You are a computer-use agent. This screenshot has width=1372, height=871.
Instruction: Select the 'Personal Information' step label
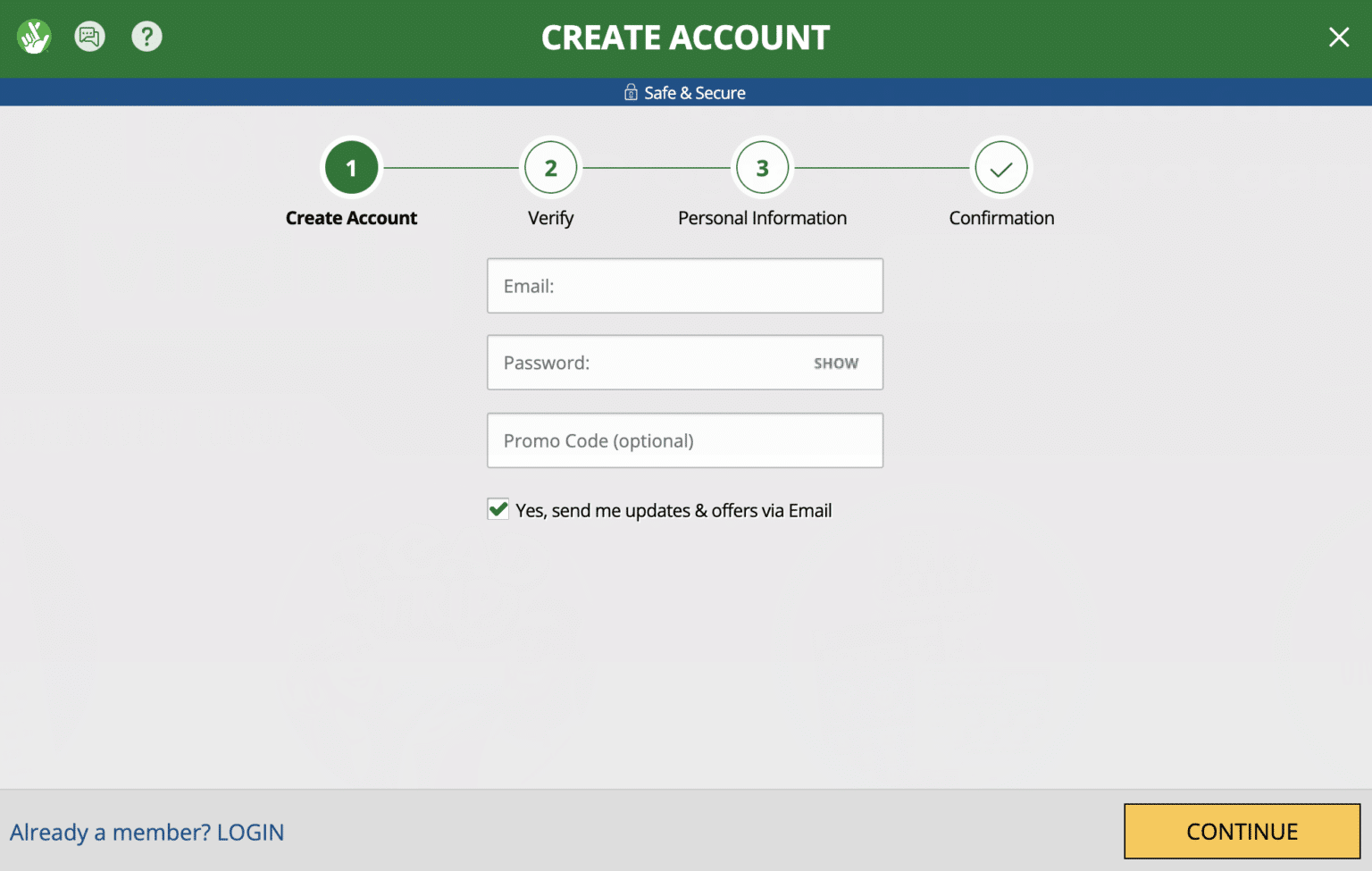[762, 218]
